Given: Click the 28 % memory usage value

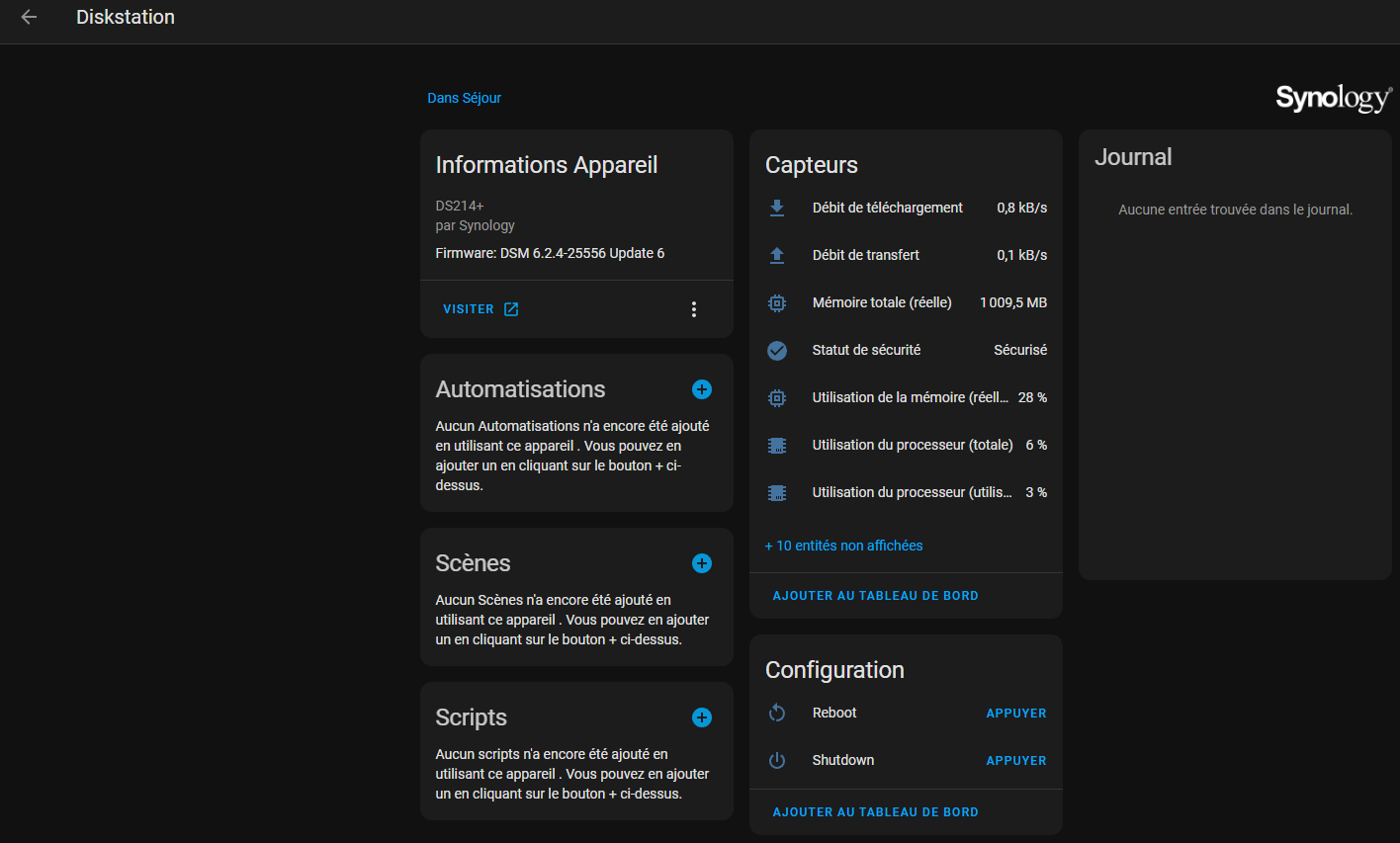Looking at the screenshot, I should (1033, 397).
